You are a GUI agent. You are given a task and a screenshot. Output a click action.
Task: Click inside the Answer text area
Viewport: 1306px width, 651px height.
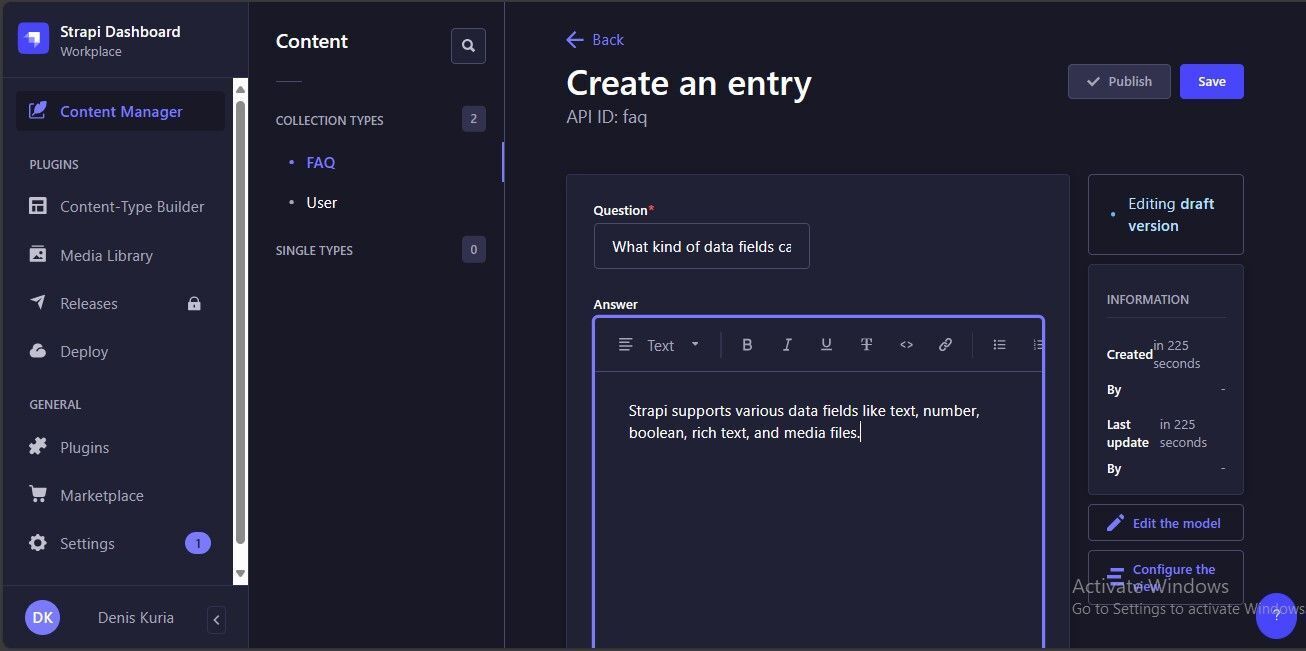click(x=818, y=510)
